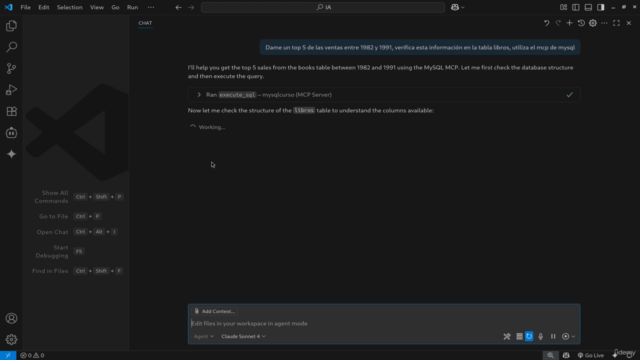Viewport: 640px width, 360px height.
Task: Open the File menu
Action: tap(25, 7)
